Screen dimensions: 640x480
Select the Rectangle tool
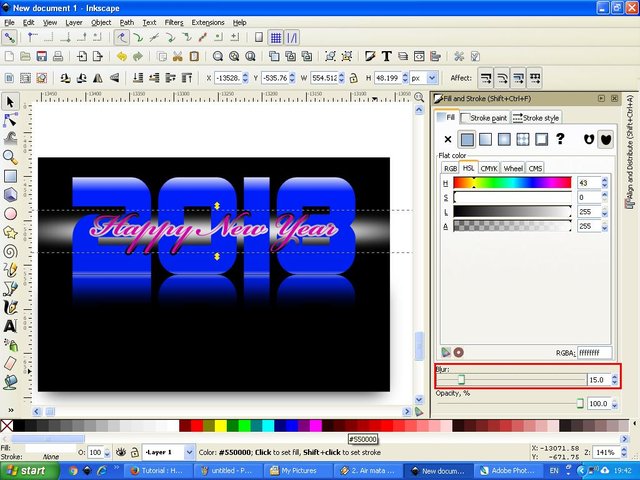[10, 176]
